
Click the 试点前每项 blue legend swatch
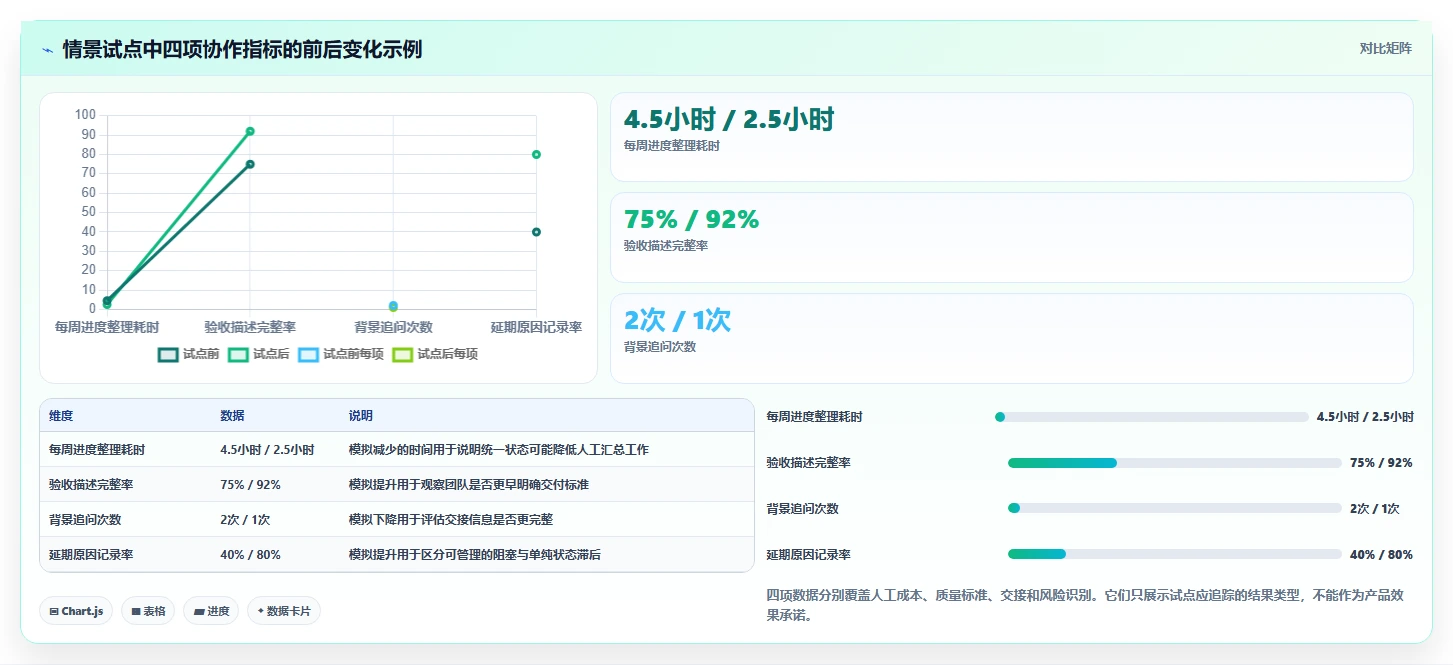point(308,354)
